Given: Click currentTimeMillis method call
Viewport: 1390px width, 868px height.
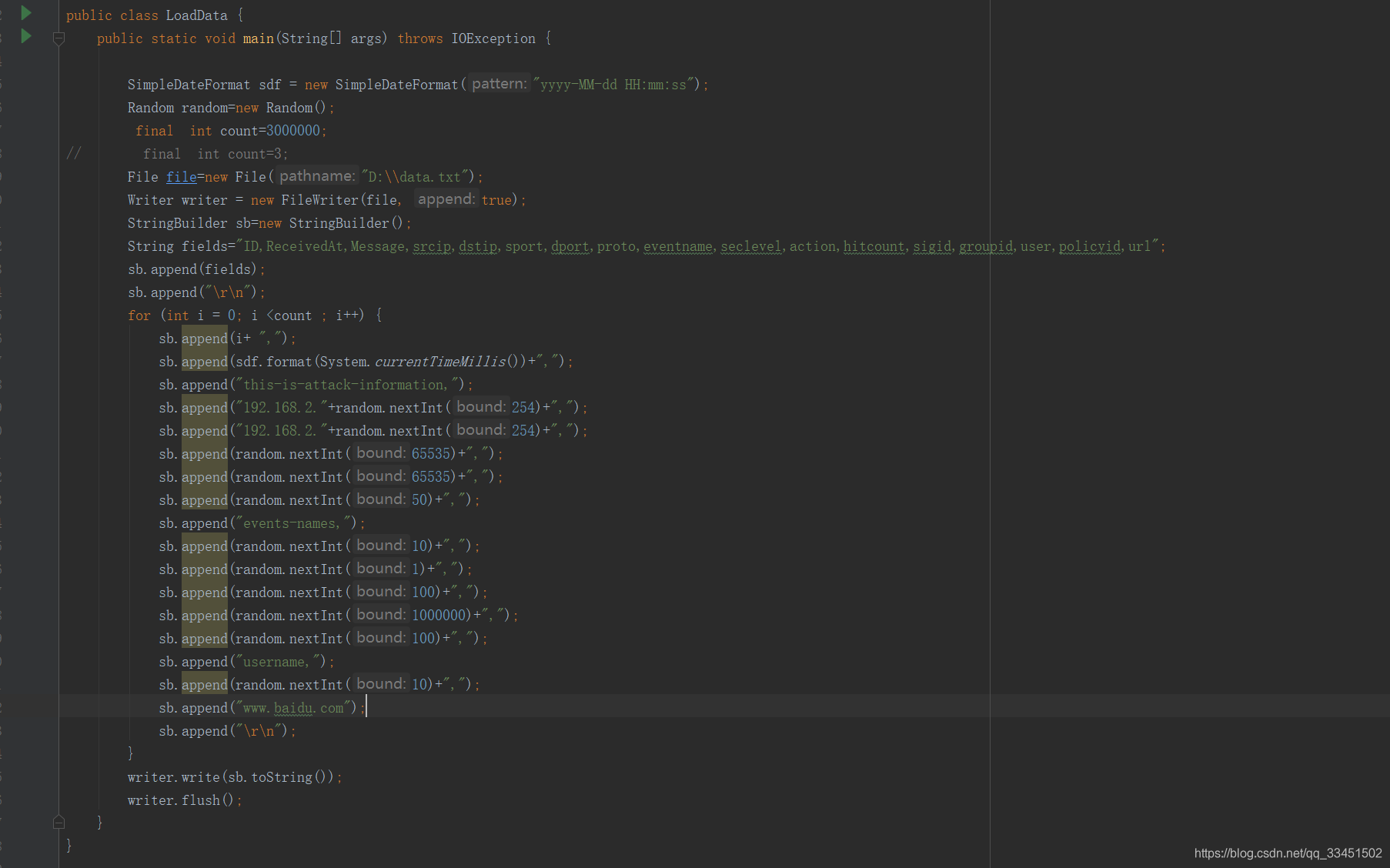Looking at the screenshot, I should 440,362.
